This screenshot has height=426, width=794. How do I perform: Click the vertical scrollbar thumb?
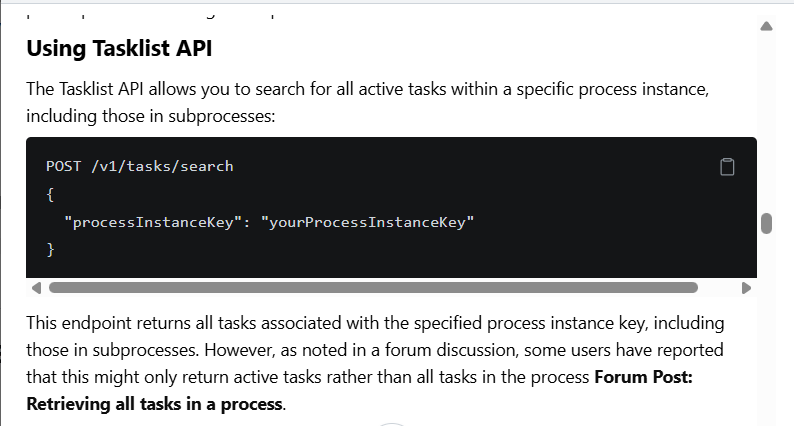pyautogui.click(x=766, y=223)
